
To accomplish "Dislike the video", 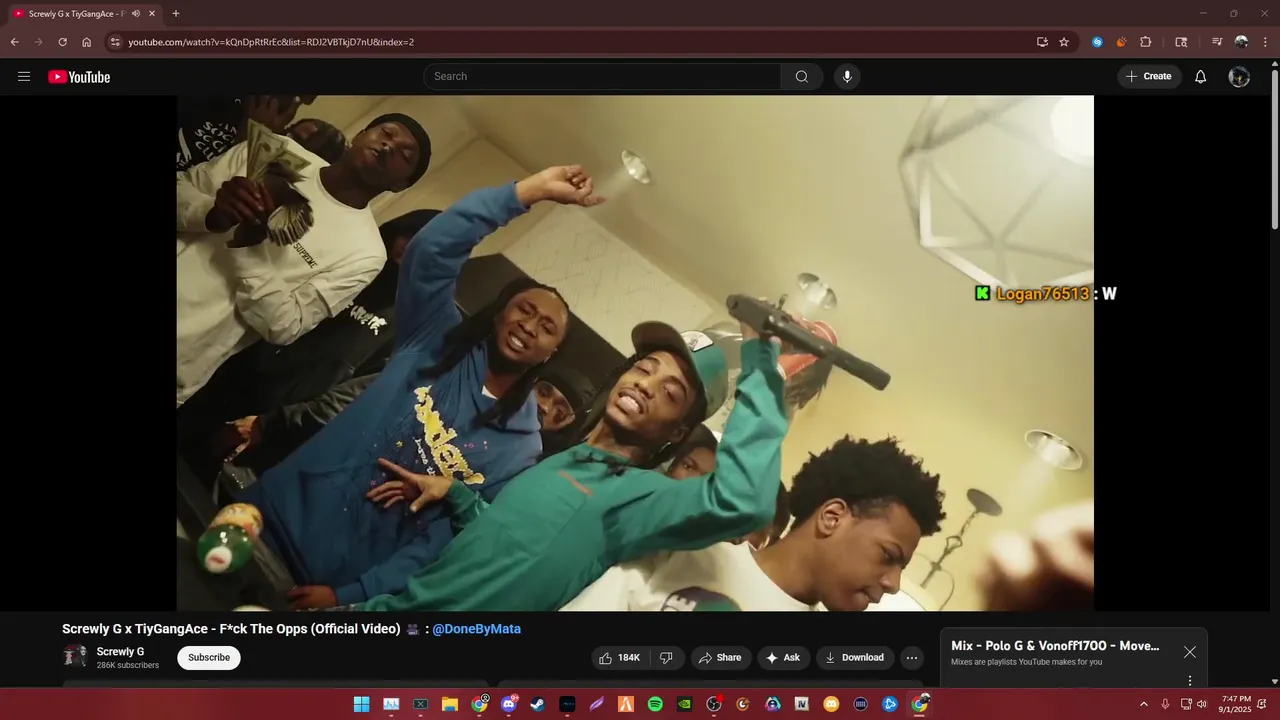I will pos(666,657).
